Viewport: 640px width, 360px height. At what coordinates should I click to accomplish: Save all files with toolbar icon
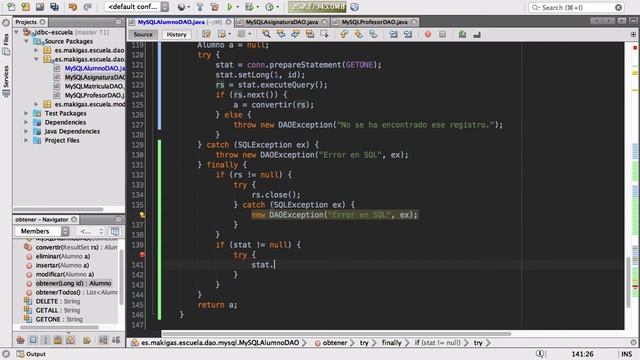[x=54, y=7]
